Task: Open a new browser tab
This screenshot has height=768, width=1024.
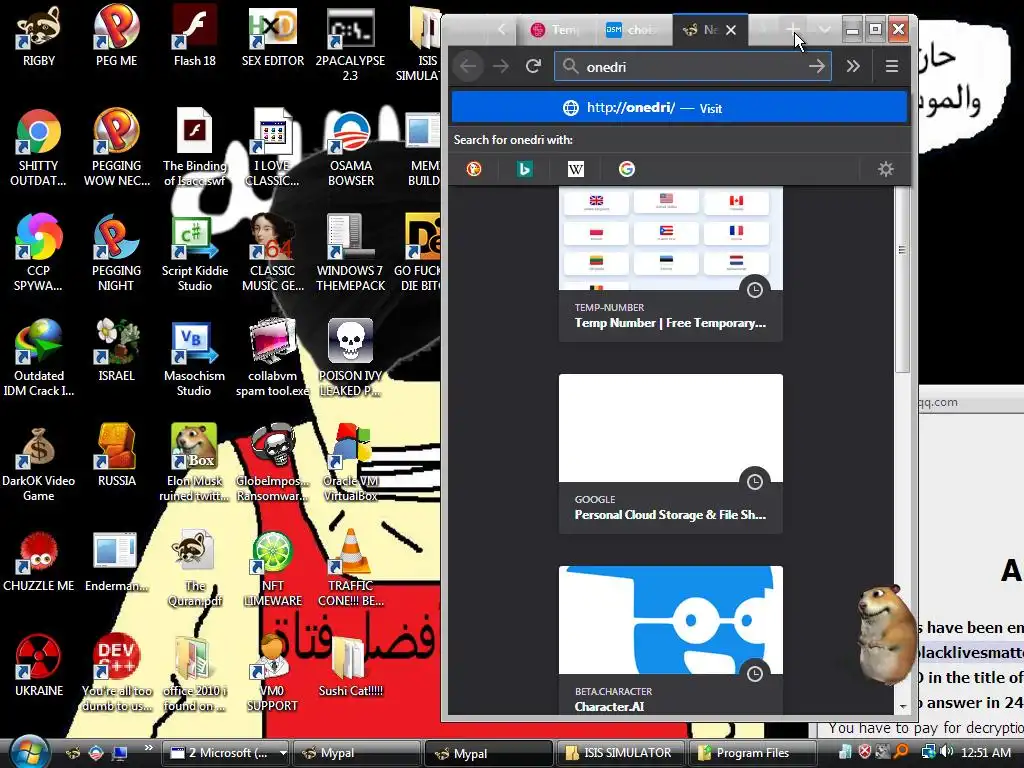Action: [x=792, y=29]
